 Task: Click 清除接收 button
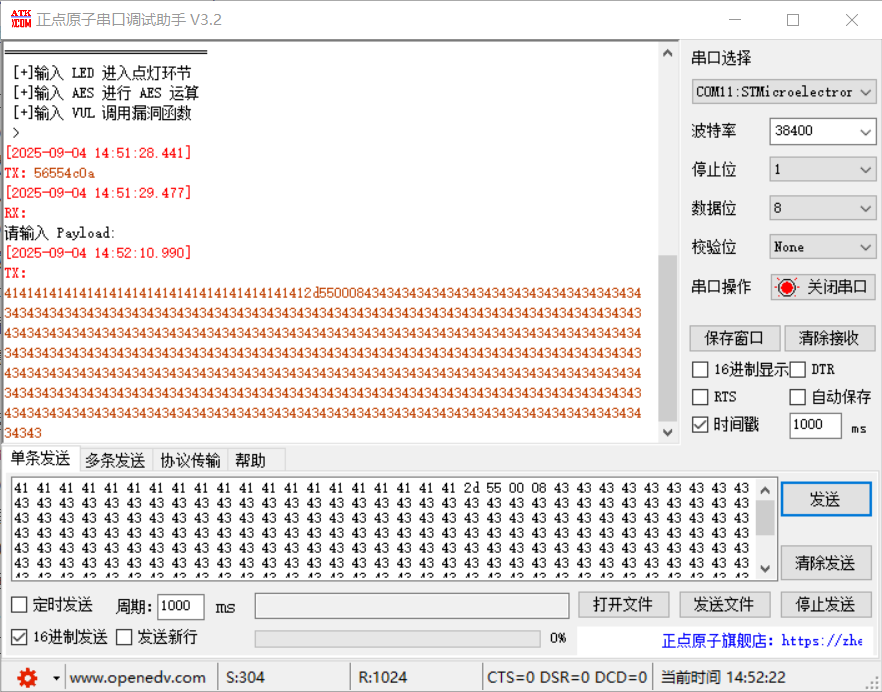click(x=829, y=338)
